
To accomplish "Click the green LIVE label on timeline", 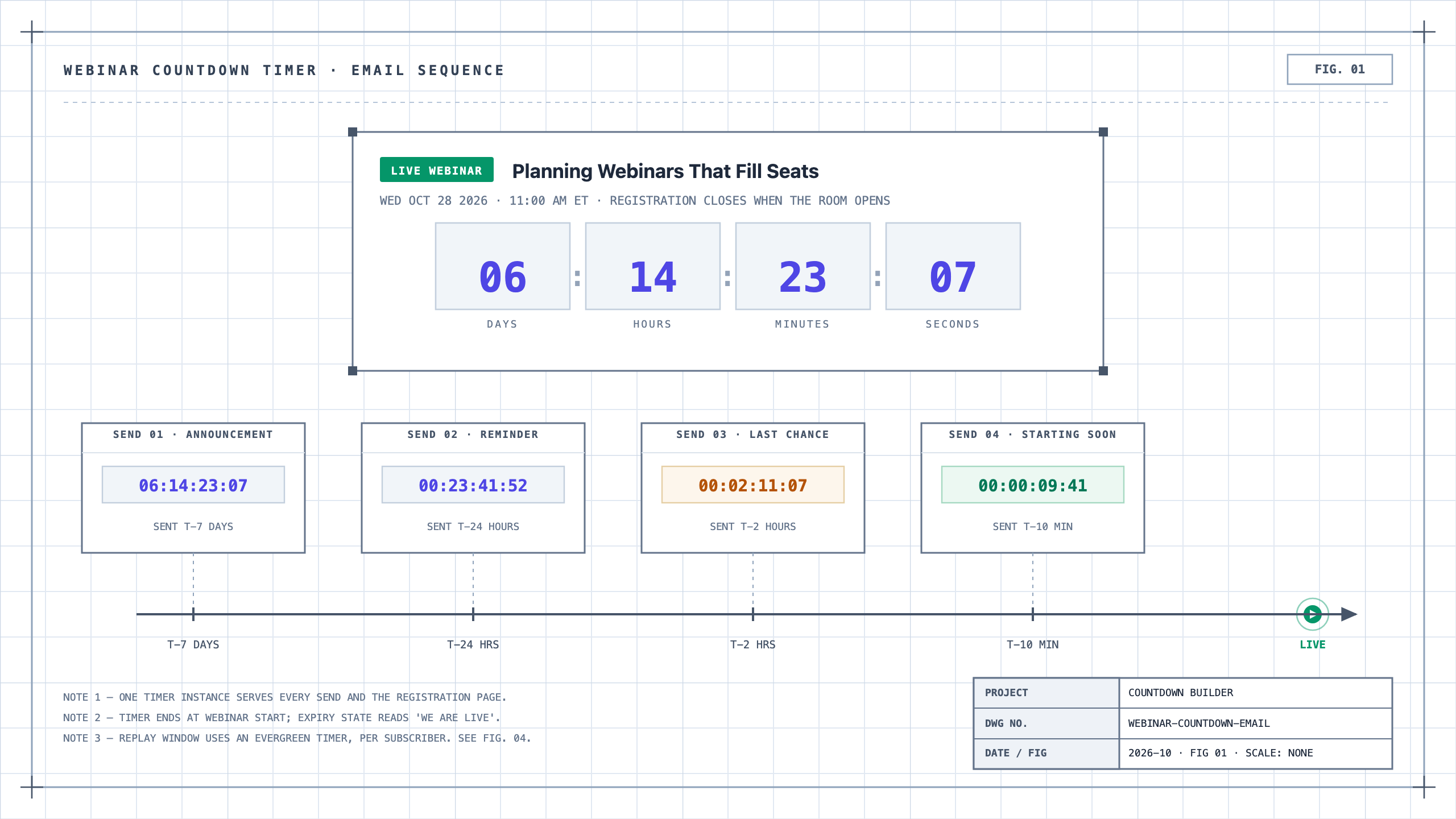I will click(1312, 644).
